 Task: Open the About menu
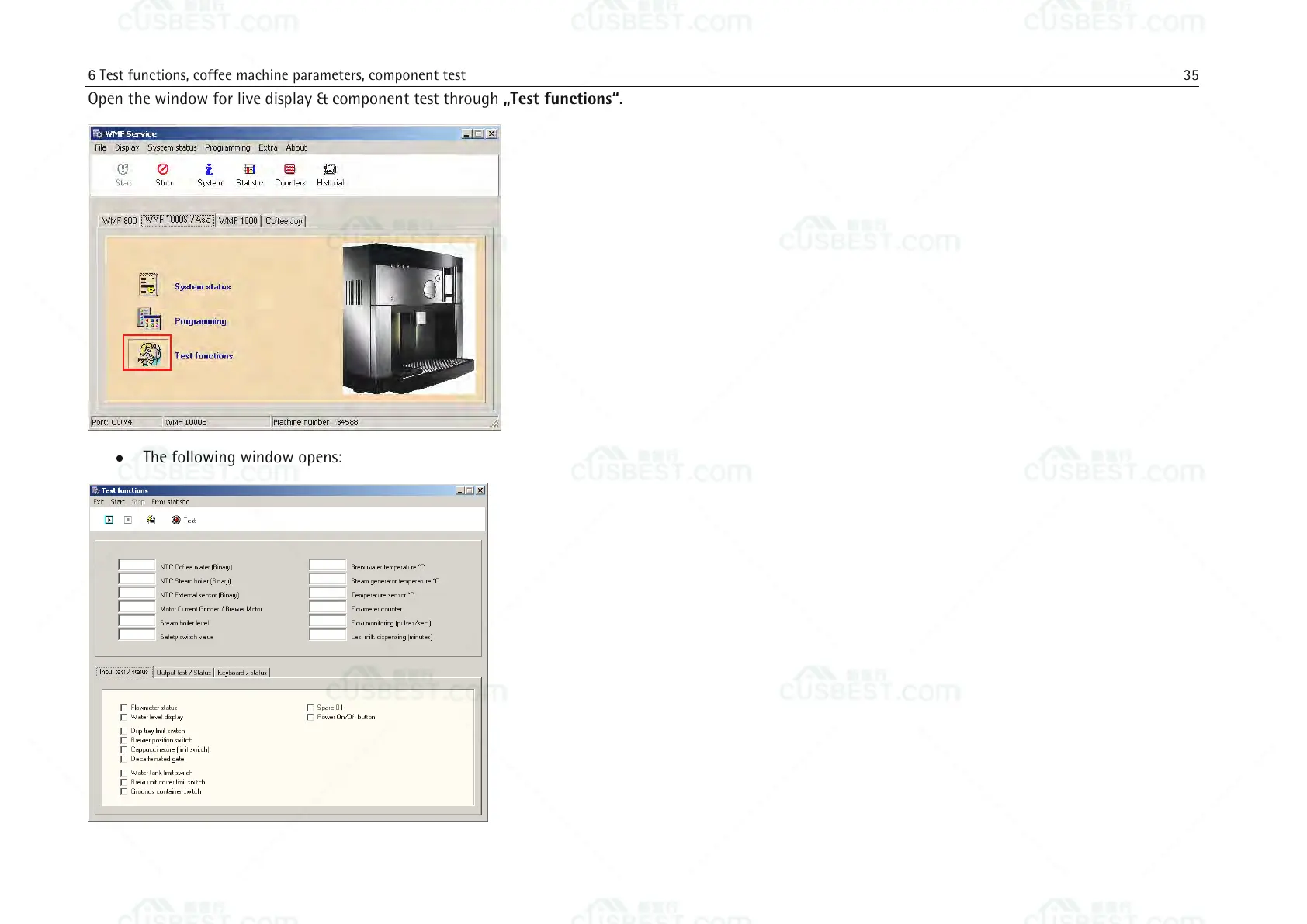pos(296,147)
